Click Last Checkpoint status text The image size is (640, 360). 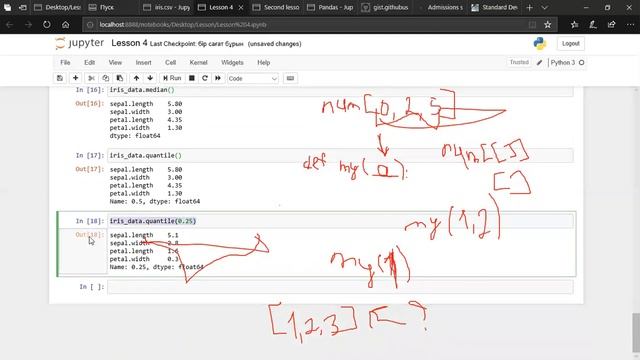pos(196,44)
